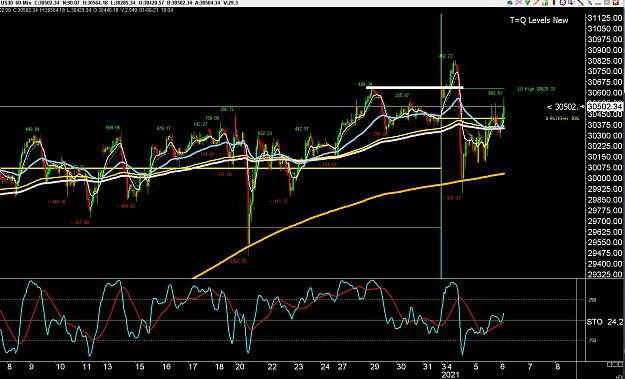
Task: Click the thick white horizontal resistance line
Action: (x=415, y=87)
